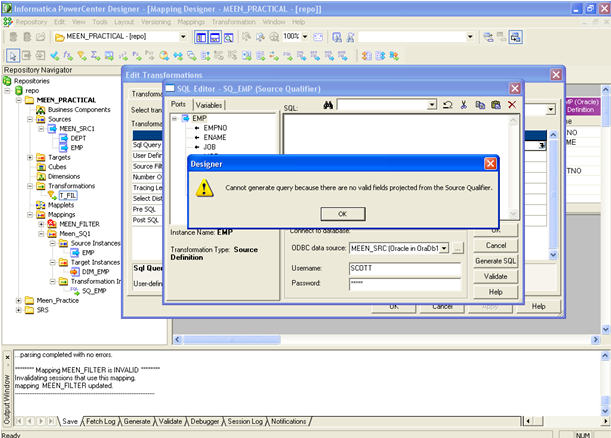
Task: Expand the Meen_Practice folder
Action: [x=18, y=300]
